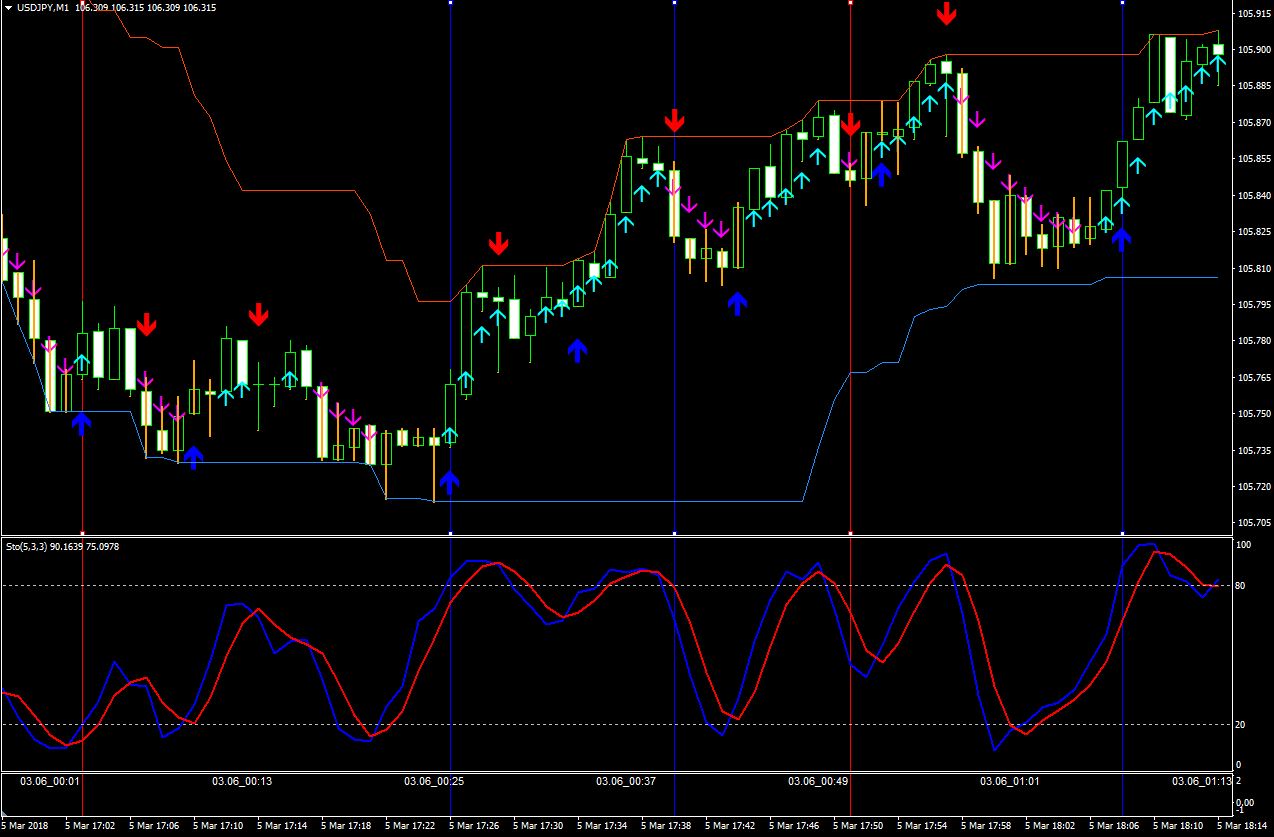Click the 105.825 price label
Screen dimensions: 1274x837
click(1254, 232)
